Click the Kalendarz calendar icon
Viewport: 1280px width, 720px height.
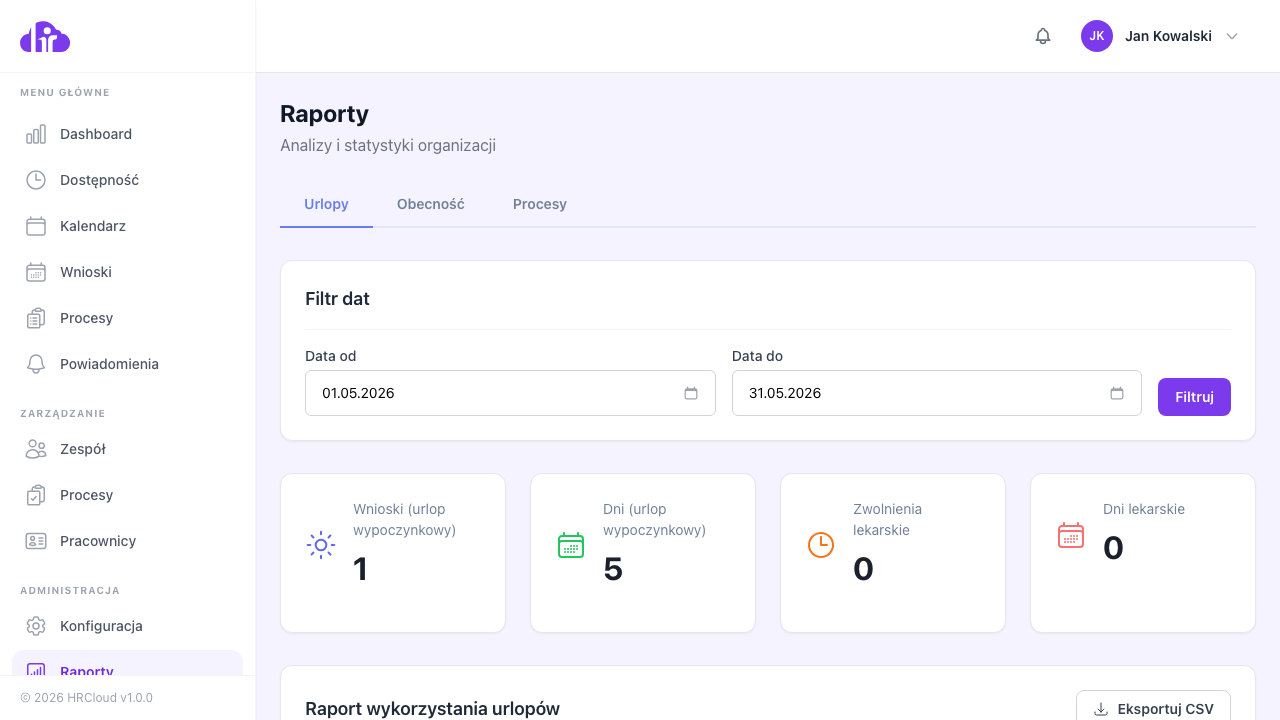(x=36, y=226)
